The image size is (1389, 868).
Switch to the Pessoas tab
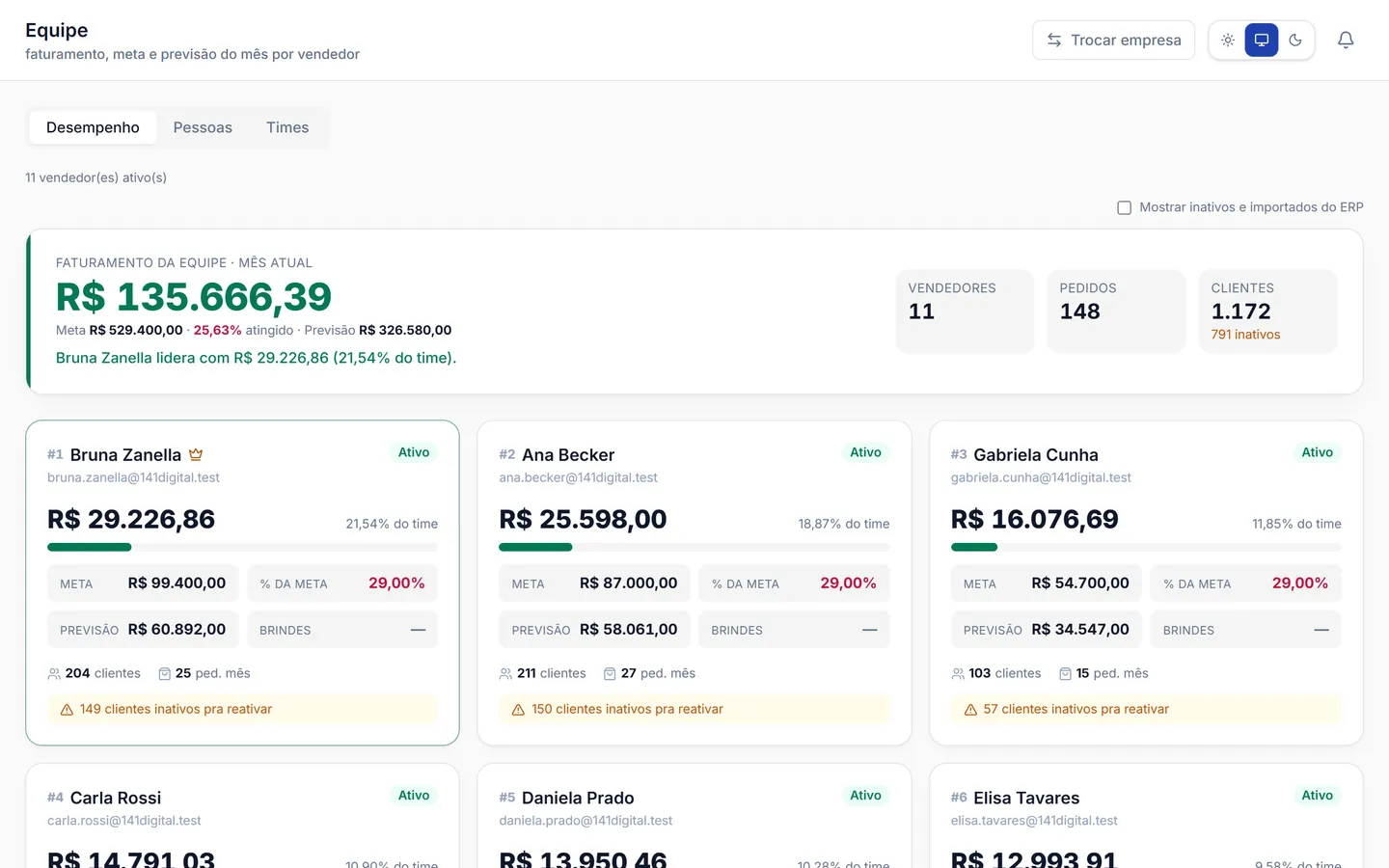[x=203, y=127]
